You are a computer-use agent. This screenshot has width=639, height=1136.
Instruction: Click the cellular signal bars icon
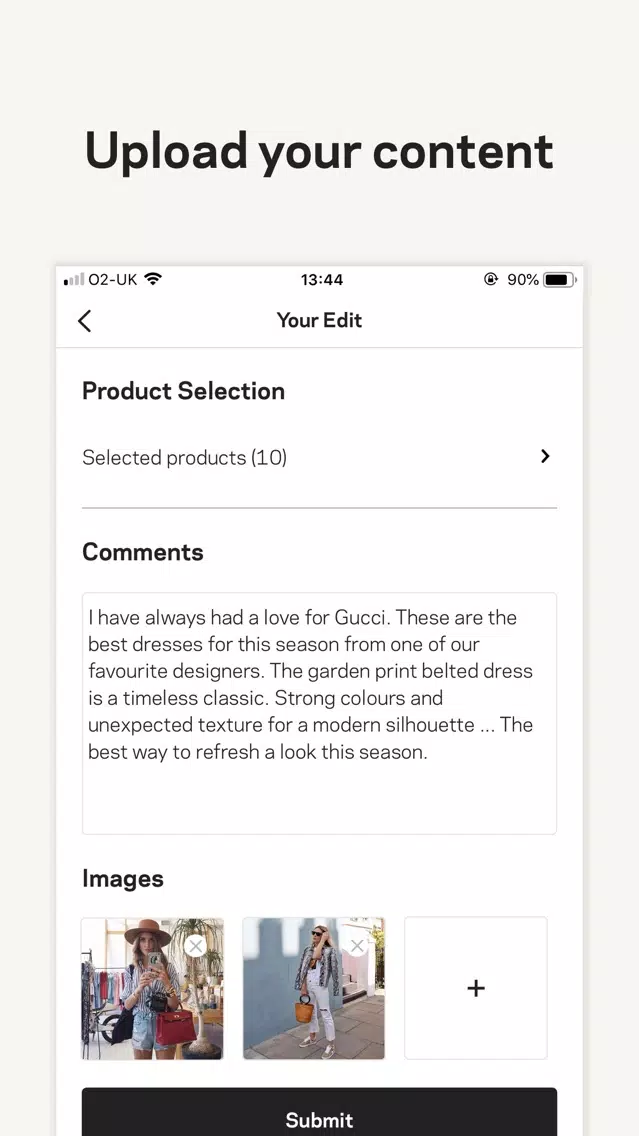(x=74, y=280)
